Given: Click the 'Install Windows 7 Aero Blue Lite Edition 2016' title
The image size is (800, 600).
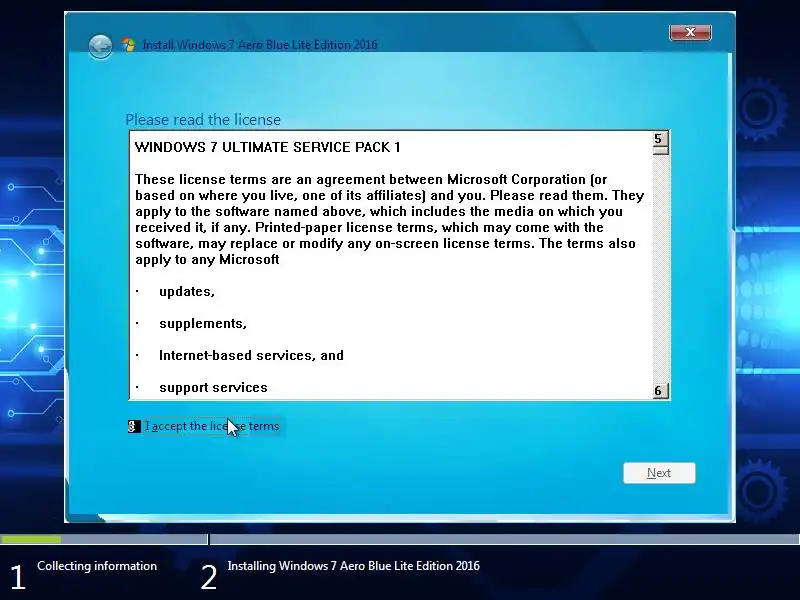Looking at the screenshot, I should pos(260,45).
